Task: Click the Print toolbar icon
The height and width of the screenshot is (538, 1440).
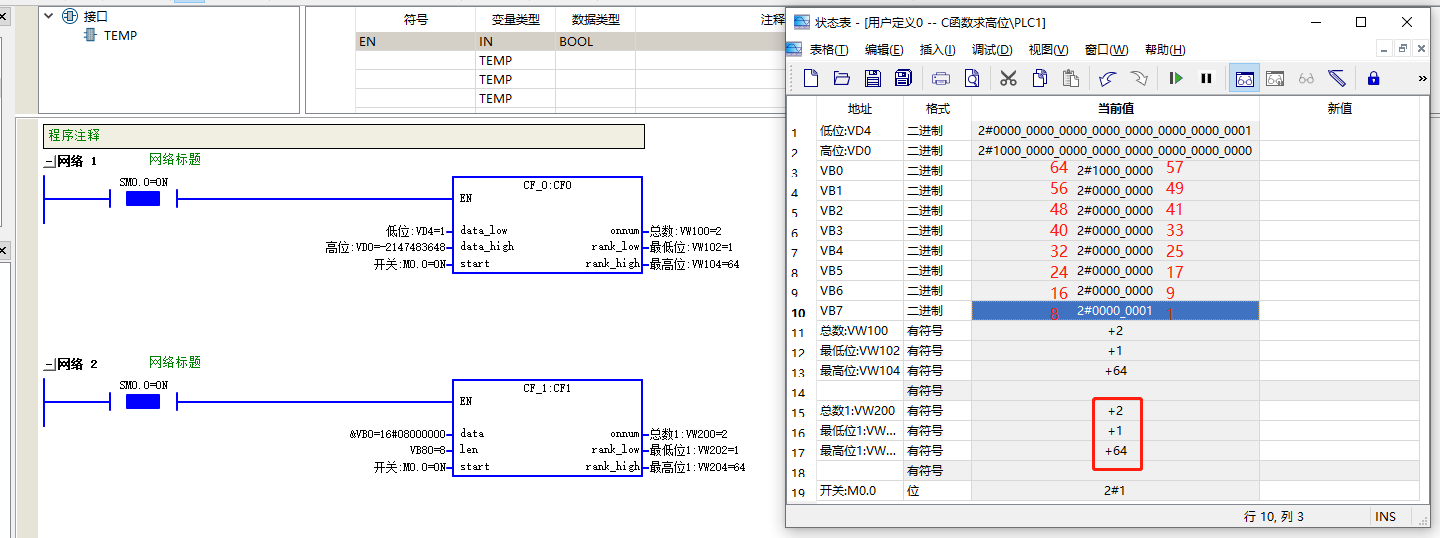Action: pos(941,78)
